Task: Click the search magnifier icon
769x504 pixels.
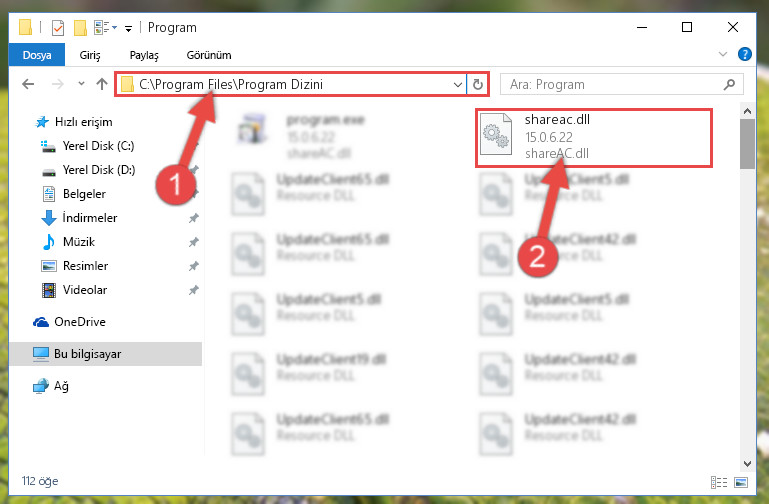Action: pos(729,85)
